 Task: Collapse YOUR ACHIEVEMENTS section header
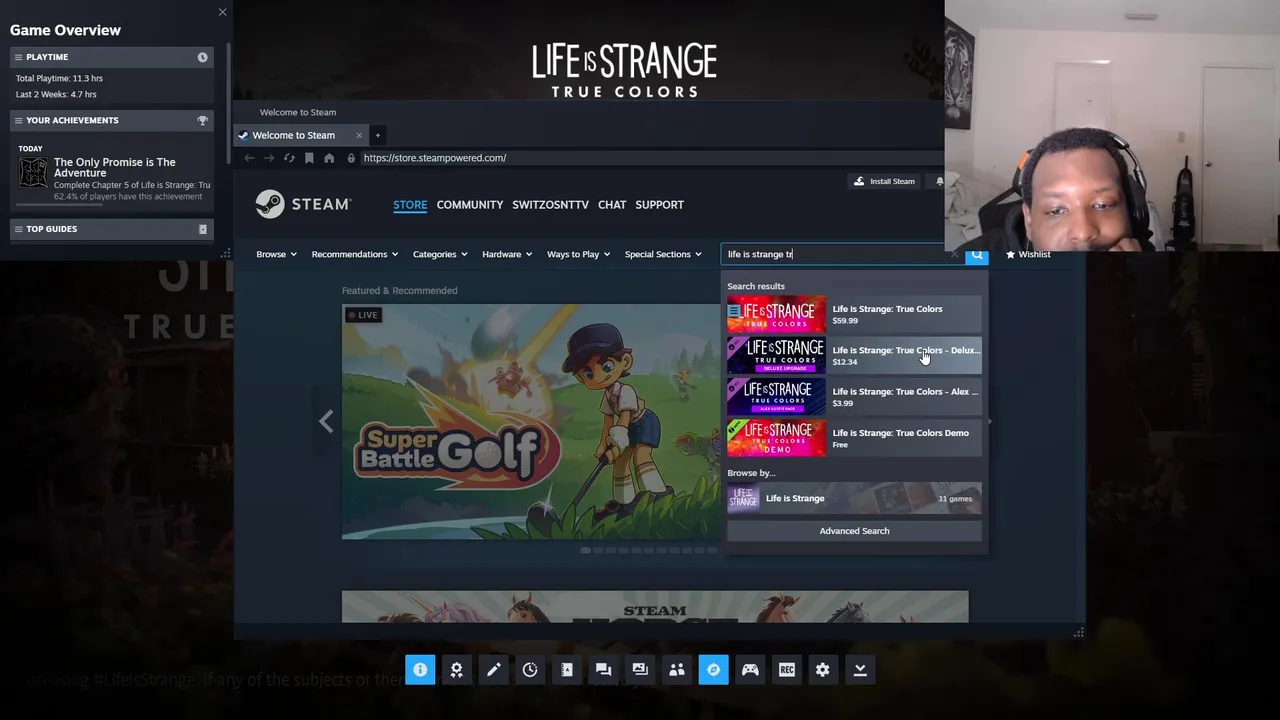pos(112,120)
